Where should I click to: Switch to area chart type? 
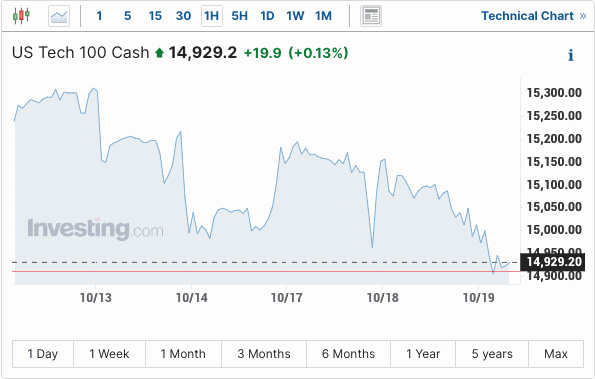pos(59,16)
